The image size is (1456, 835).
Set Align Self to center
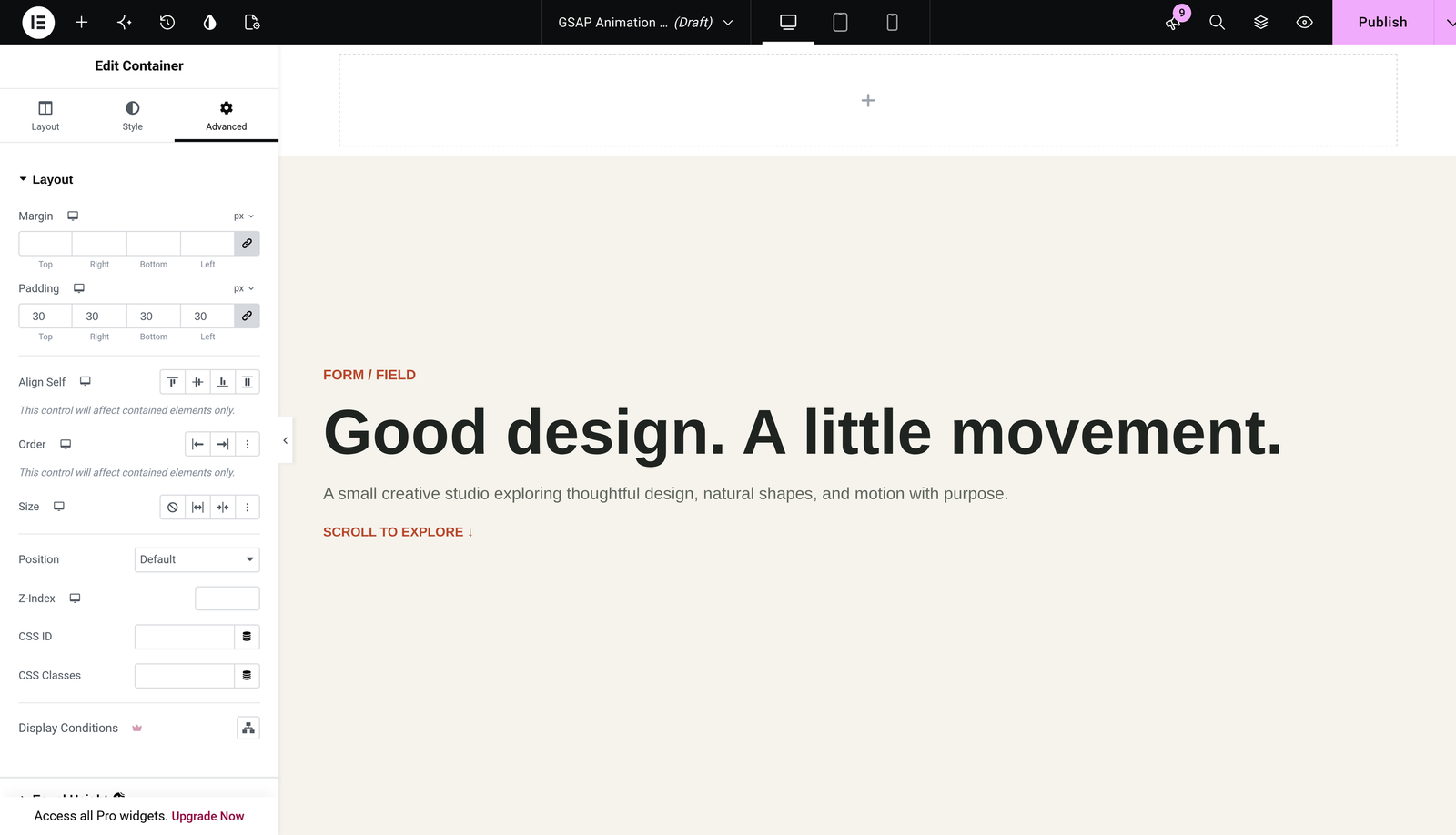(x=197, y=382)
